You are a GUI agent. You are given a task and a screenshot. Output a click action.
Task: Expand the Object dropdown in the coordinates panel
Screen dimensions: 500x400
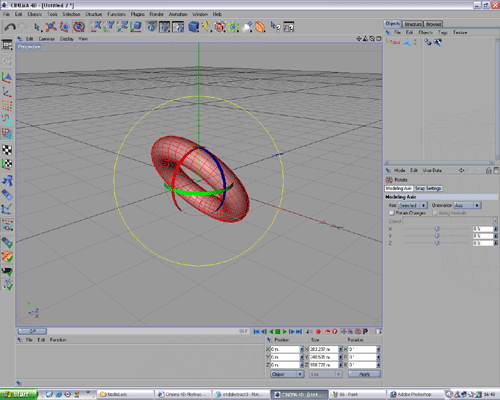pos(287,374)
